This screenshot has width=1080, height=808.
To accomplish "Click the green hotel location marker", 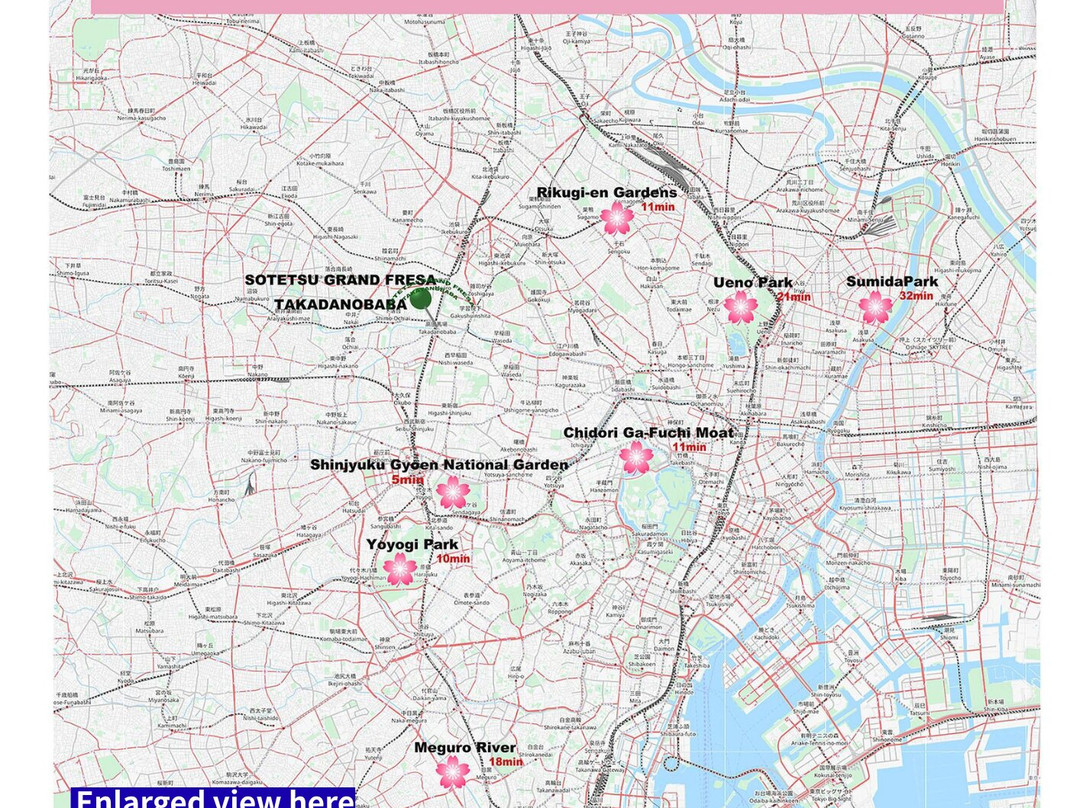I will coord(420,300).
